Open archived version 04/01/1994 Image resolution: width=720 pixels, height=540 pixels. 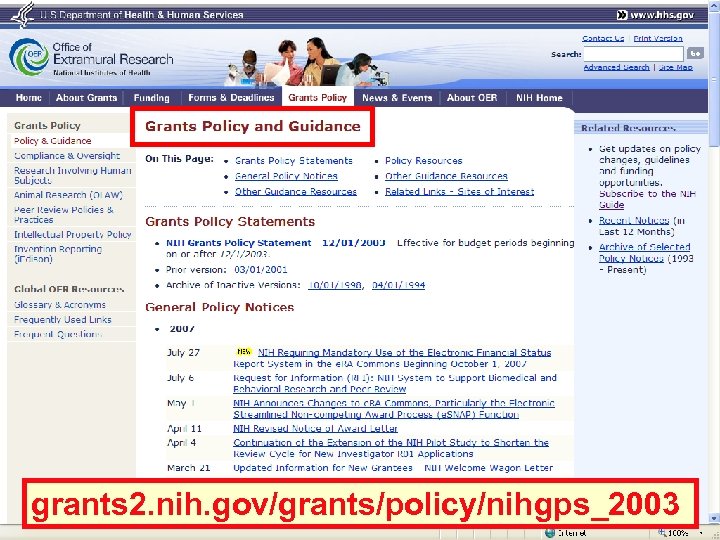tap(398, 285)
